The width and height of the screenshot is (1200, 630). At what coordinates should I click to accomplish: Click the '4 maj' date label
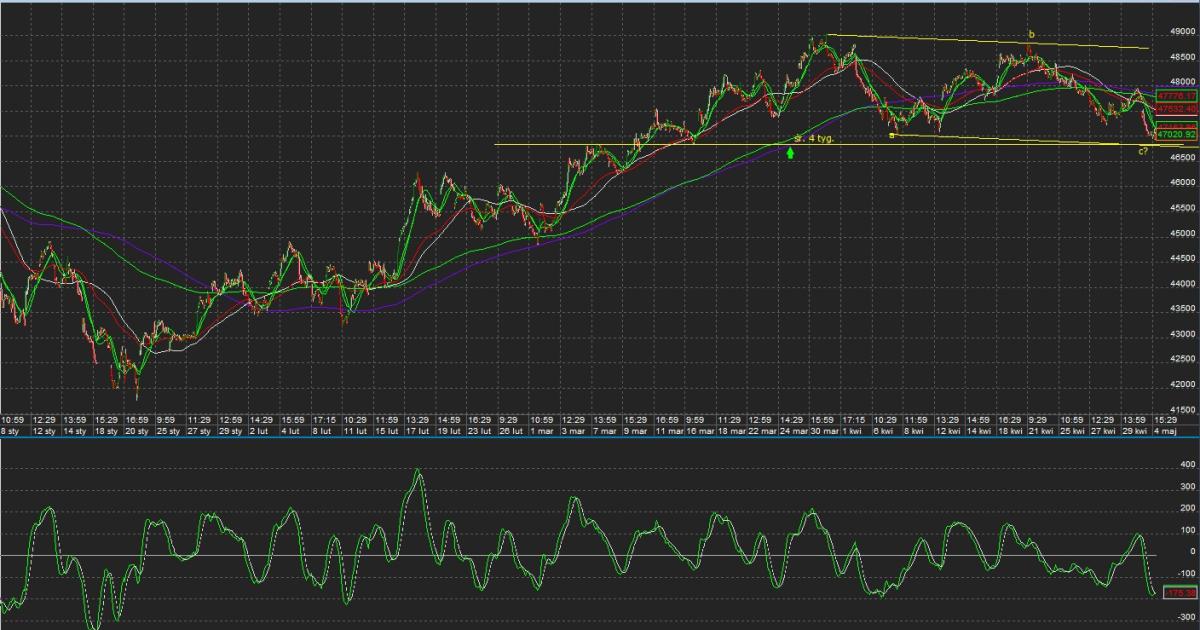[1168, 430]
